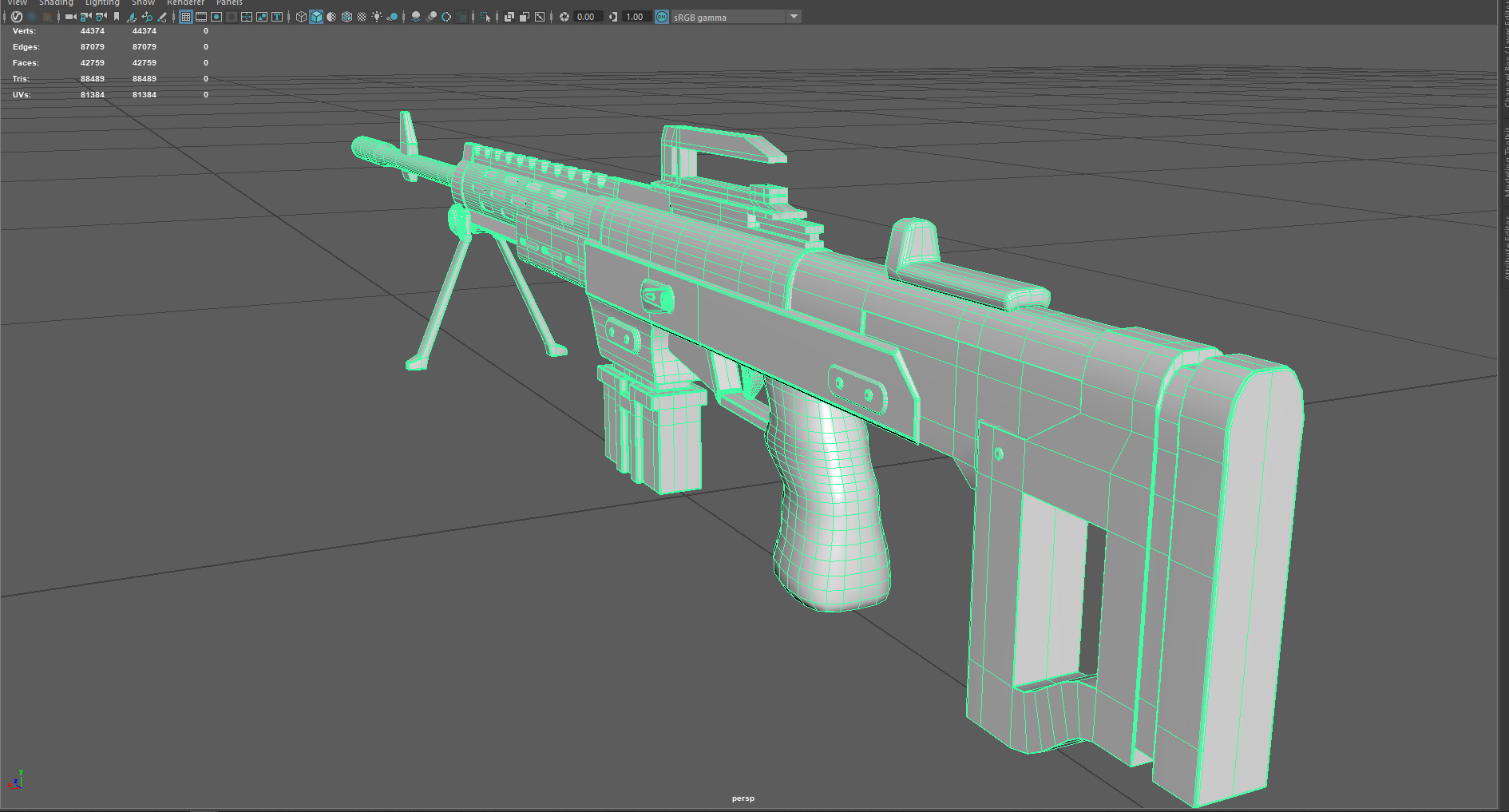Toggle the Film Gate icon
The height and width of the screenshot is (812, 1509).
coord(201,17)
